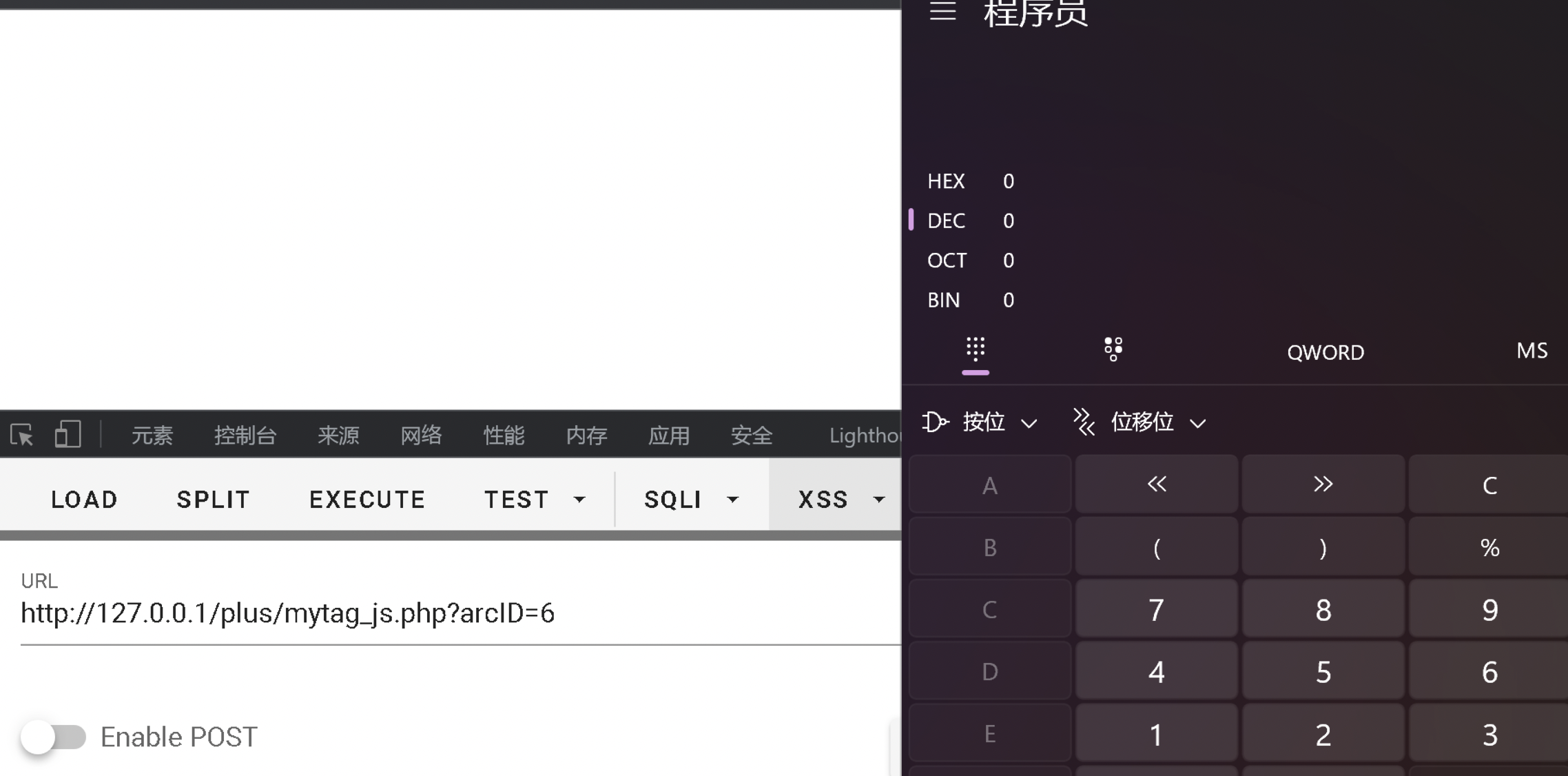Open the TEST dropdown in HackBar
This screenshot has width=1568, height=776.
[x=535, y=499]
